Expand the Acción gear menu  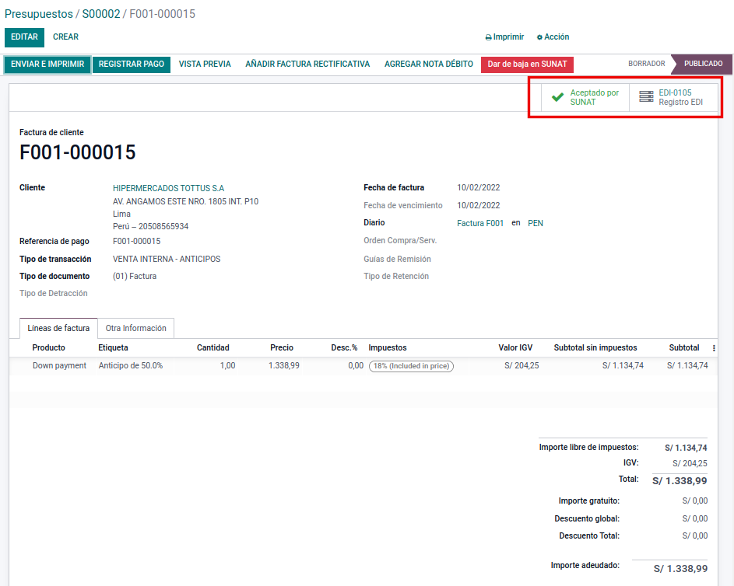[553, 37]
